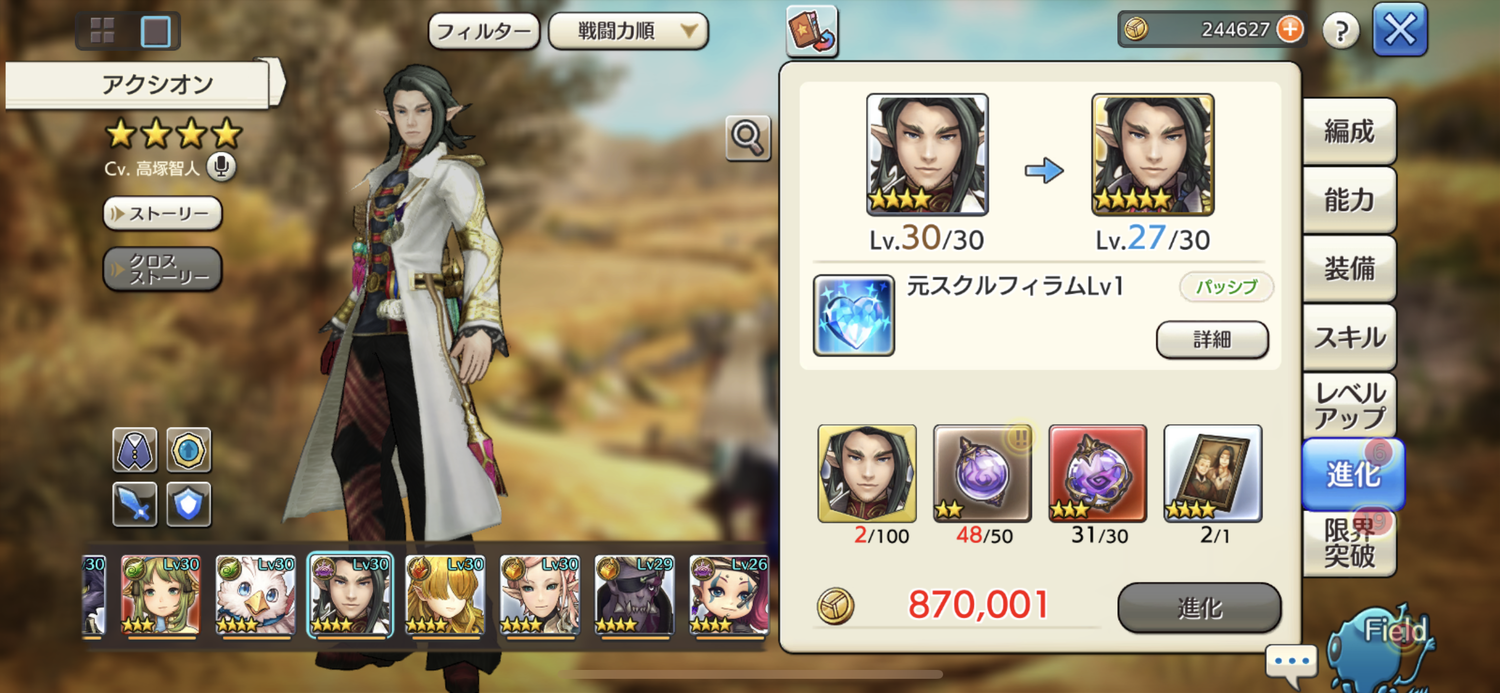This screenshot has width=1500, height=693.
Task: Switch to grid view layout
Action: [102, 31]
